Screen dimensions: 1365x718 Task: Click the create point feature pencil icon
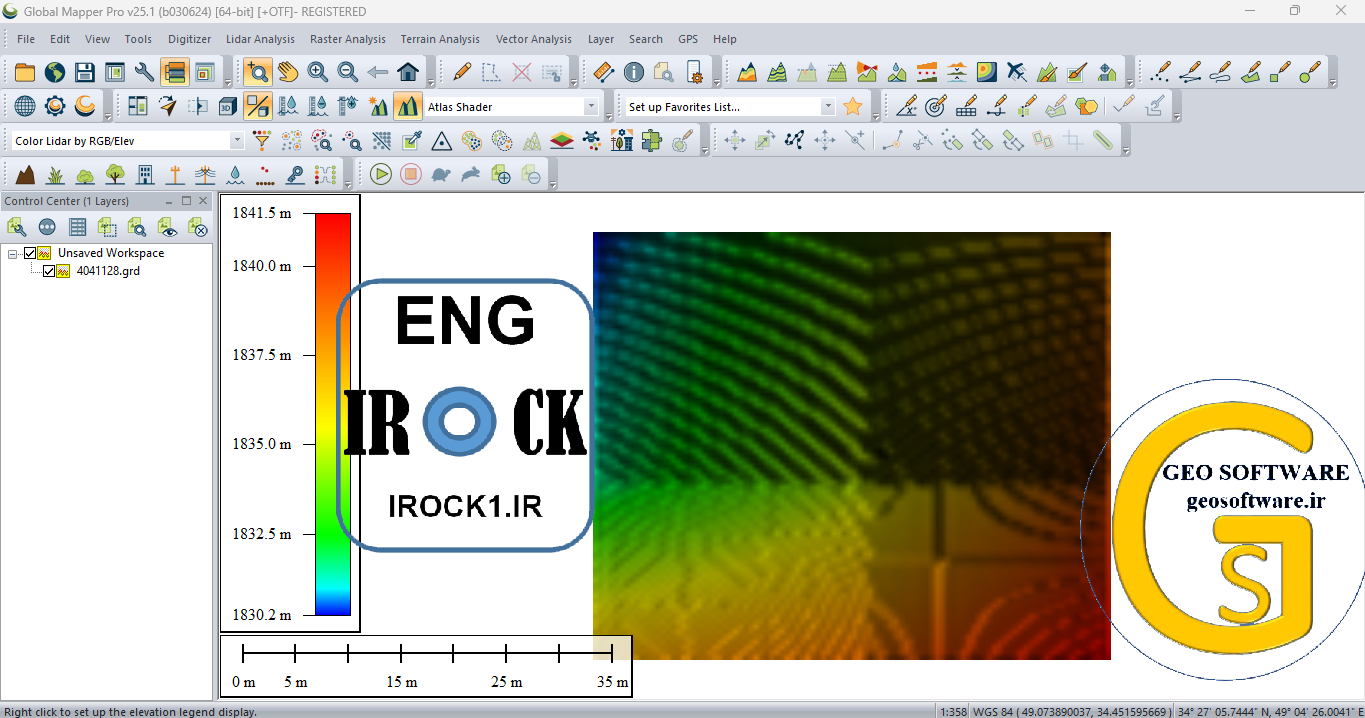(1162, 72)
